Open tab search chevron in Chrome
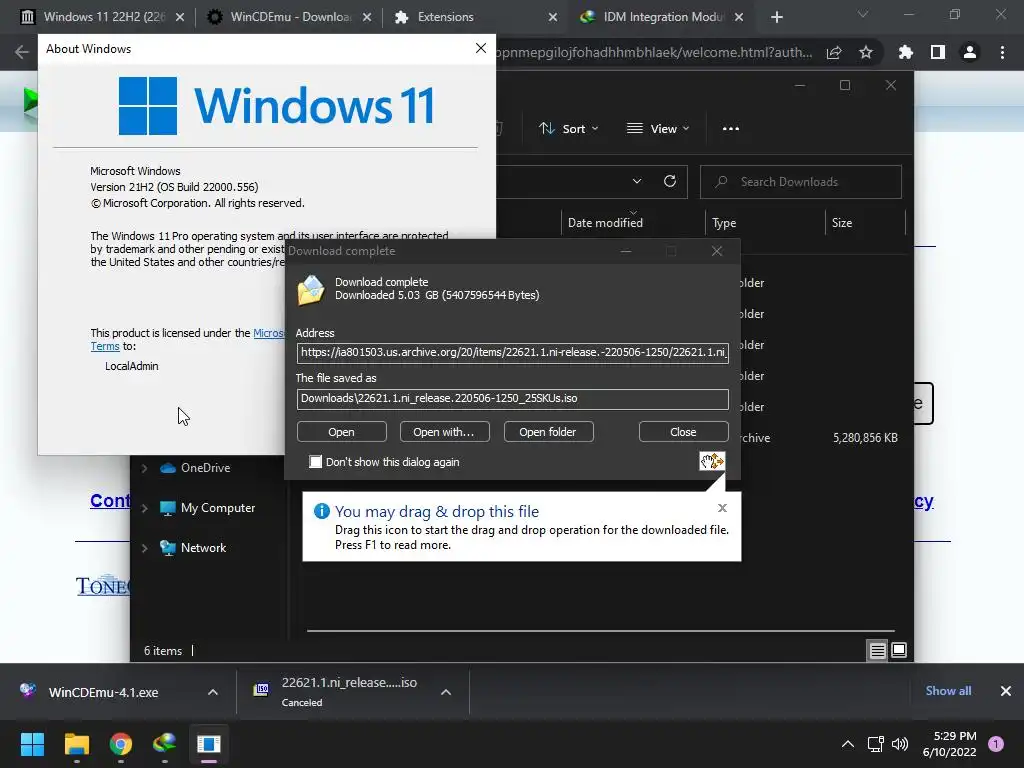Image resolution: width=1024 pixels, height=768 pixels. [863, 14]
